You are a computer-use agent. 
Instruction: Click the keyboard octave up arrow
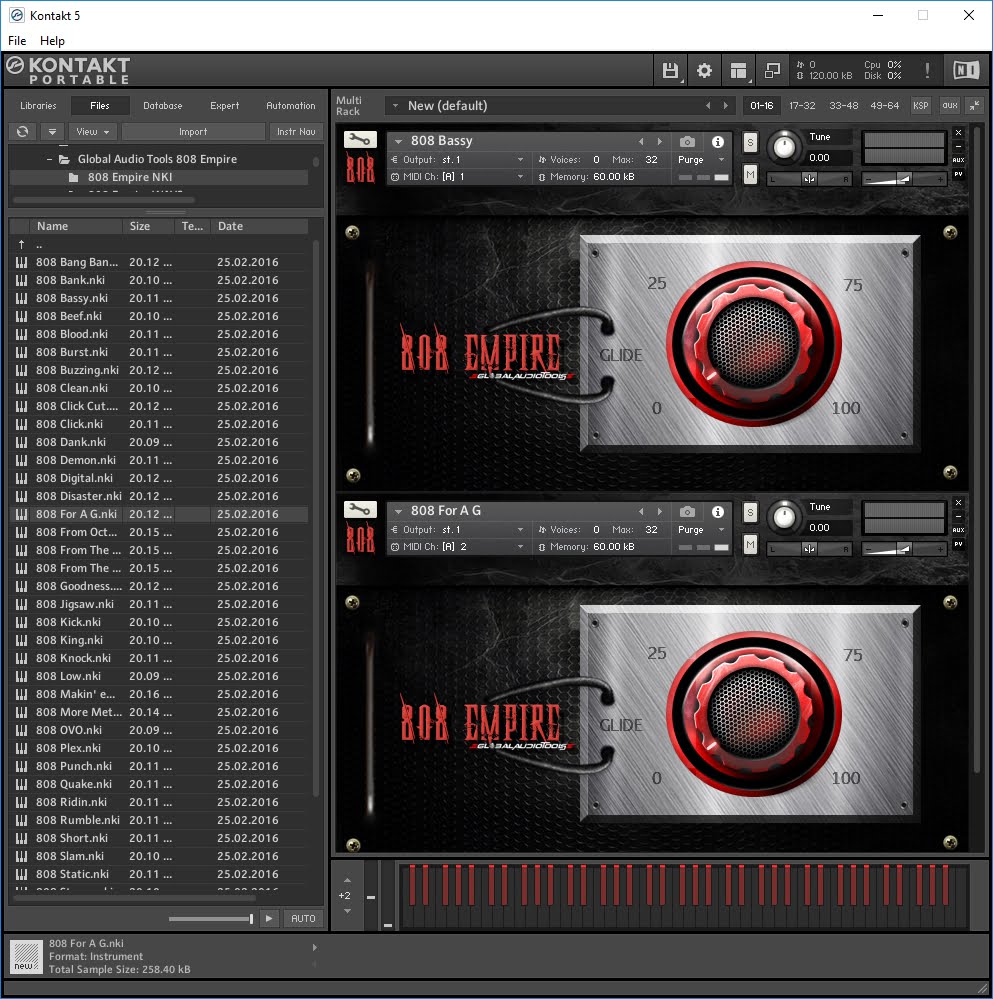pyautogui.click(x=347, y=880)
